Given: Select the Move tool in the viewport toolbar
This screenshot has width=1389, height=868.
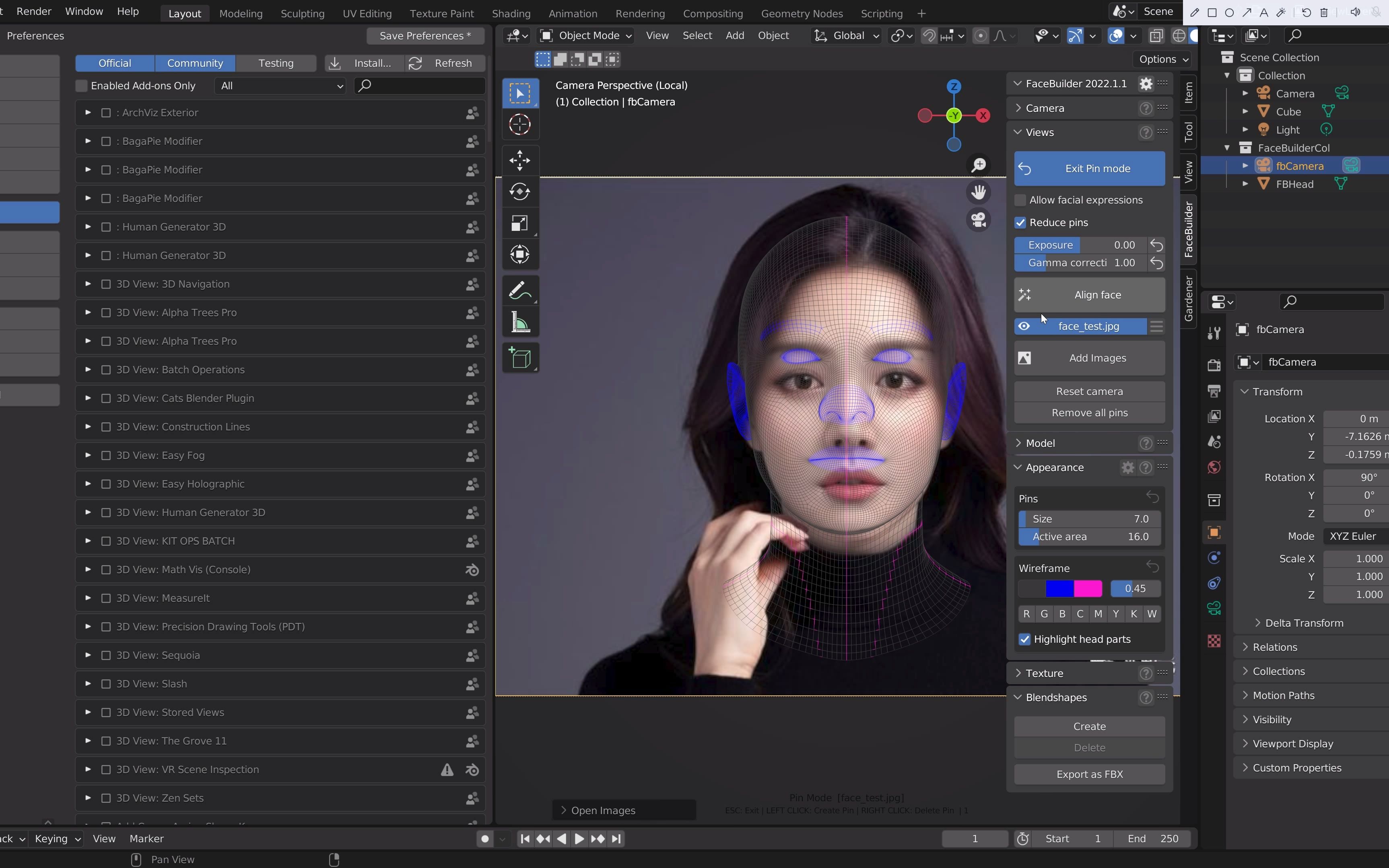Looking at the screenshot, I should [519, 160].
